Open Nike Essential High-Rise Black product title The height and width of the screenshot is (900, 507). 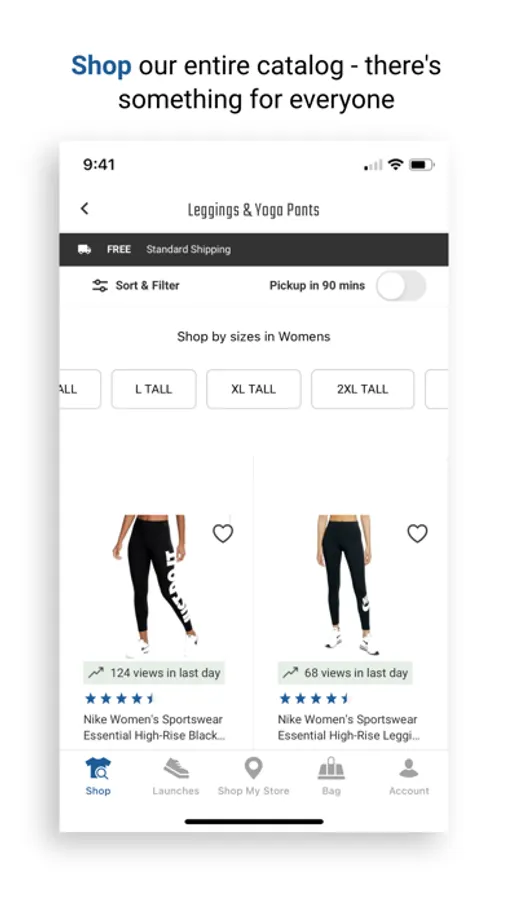(x=154, y=727)
